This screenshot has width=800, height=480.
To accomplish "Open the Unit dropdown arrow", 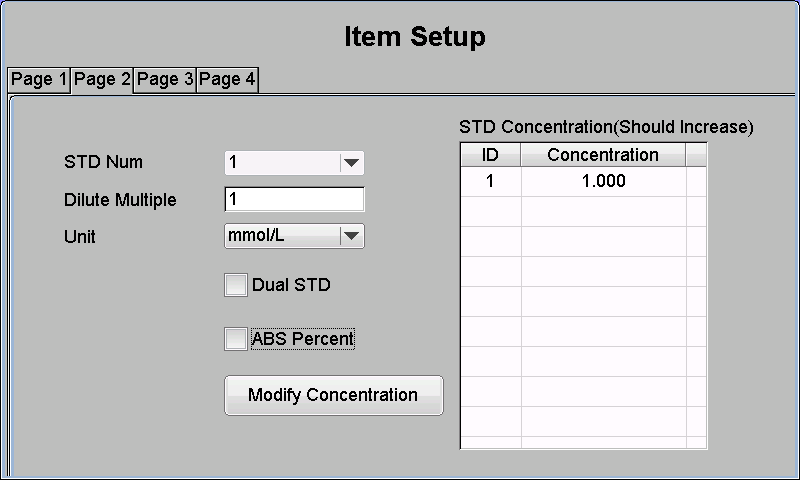I will [x=352, y=236].
